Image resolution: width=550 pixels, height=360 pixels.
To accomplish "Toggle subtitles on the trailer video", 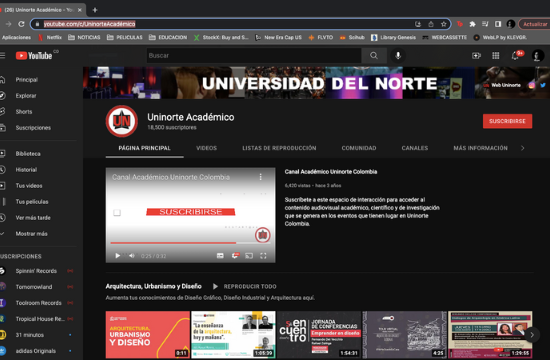I will point(220,255).
